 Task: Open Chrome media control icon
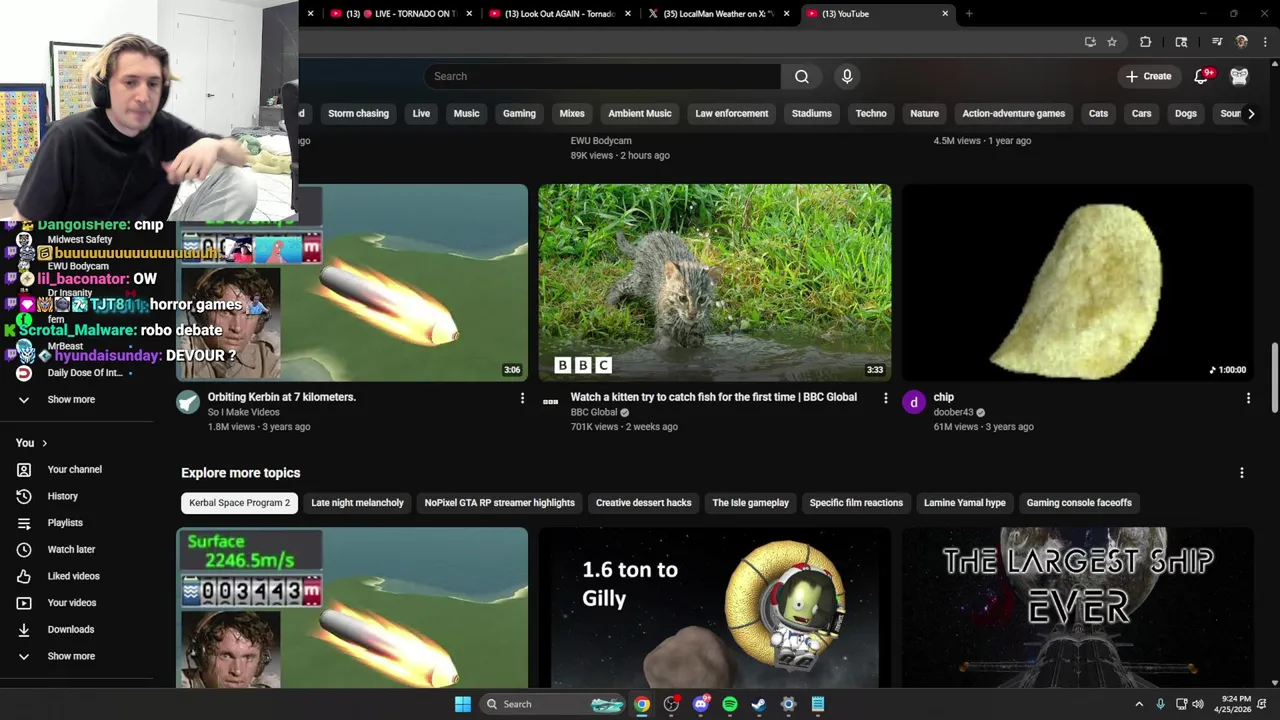click(x=1217, y=42)
